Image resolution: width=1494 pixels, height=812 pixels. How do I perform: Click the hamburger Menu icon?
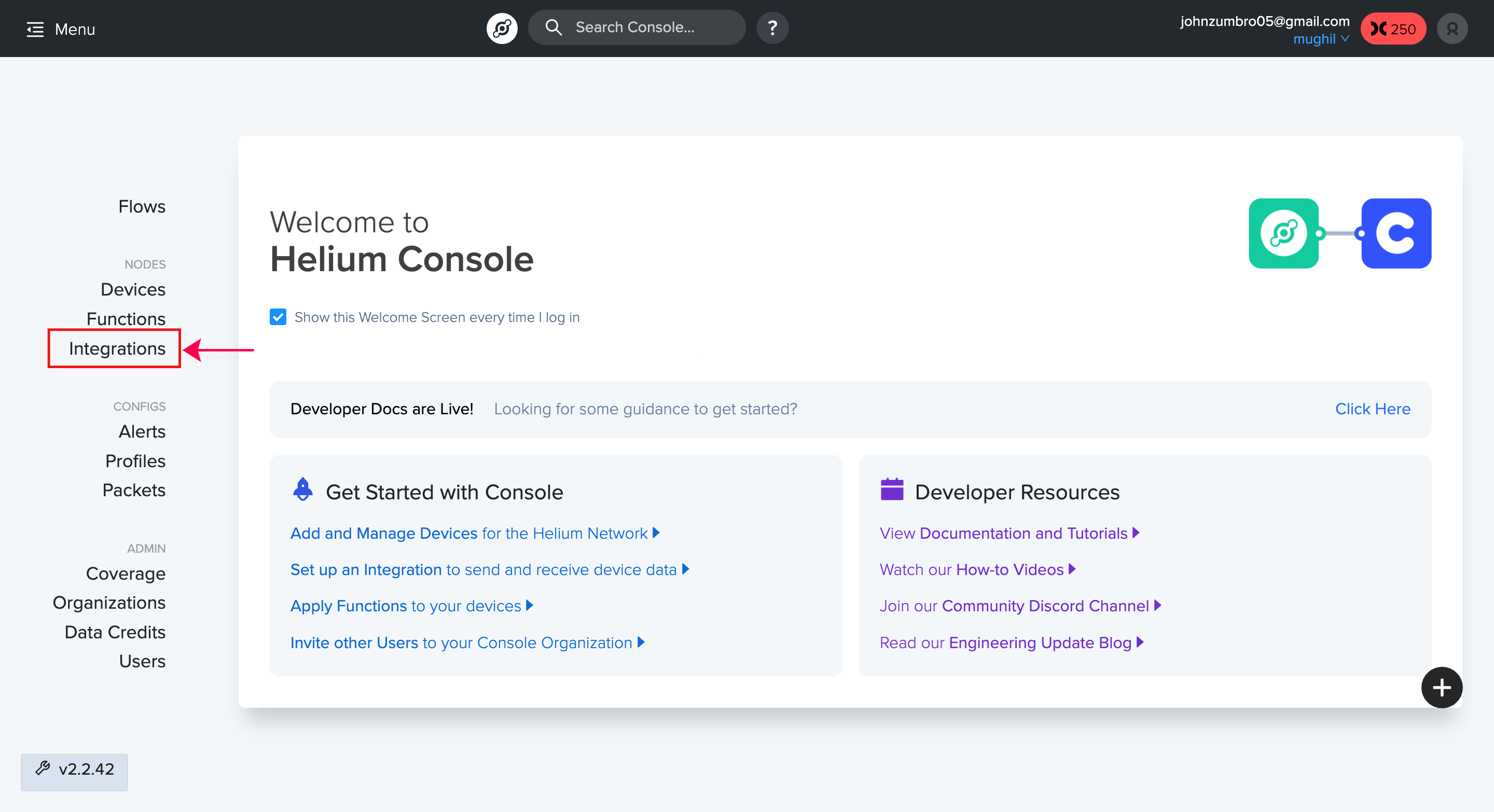[x=35, y=29]
